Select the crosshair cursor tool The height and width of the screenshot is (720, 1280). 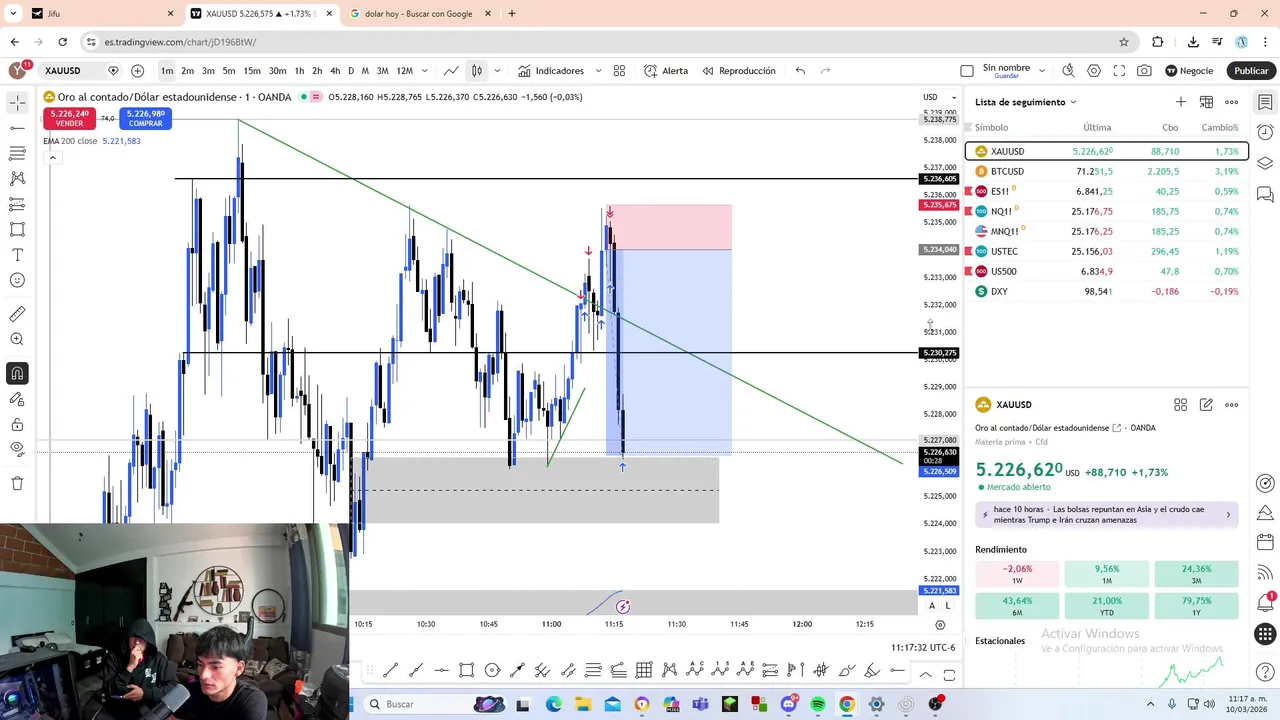(x=17, y=103)
